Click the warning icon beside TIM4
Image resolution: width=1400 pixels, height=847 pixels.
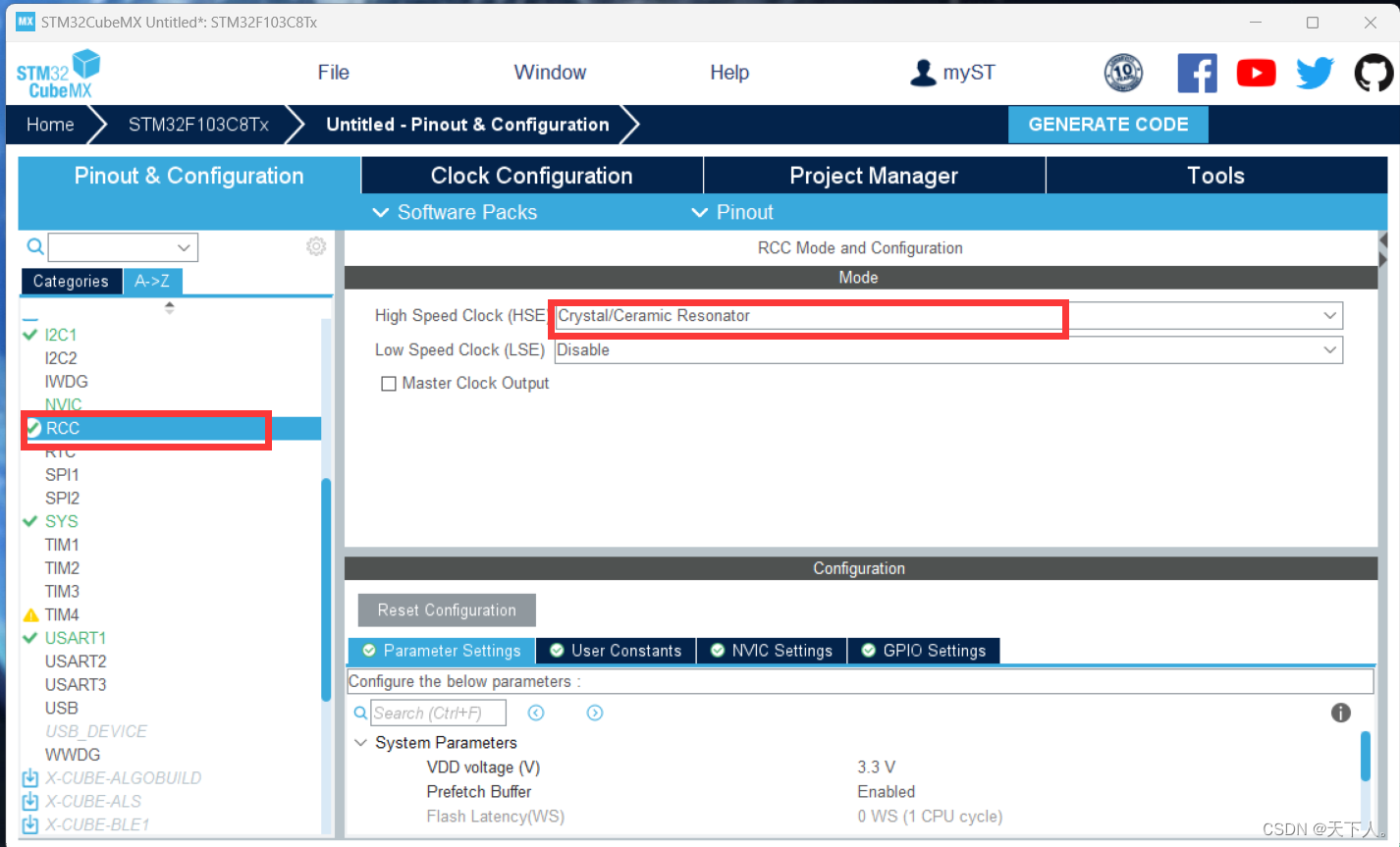click(30, 614)
